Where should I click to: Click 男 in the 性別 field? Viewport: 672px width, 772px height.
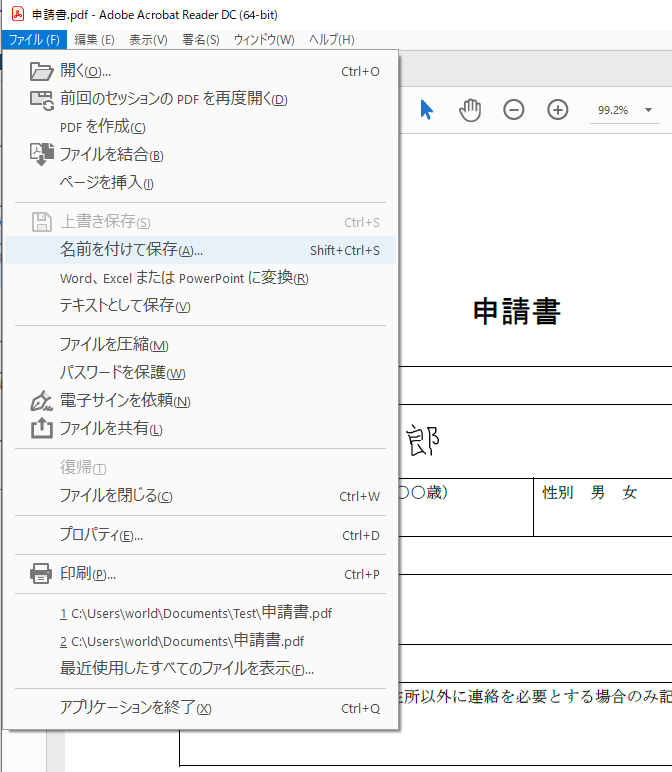pos(598,492)
